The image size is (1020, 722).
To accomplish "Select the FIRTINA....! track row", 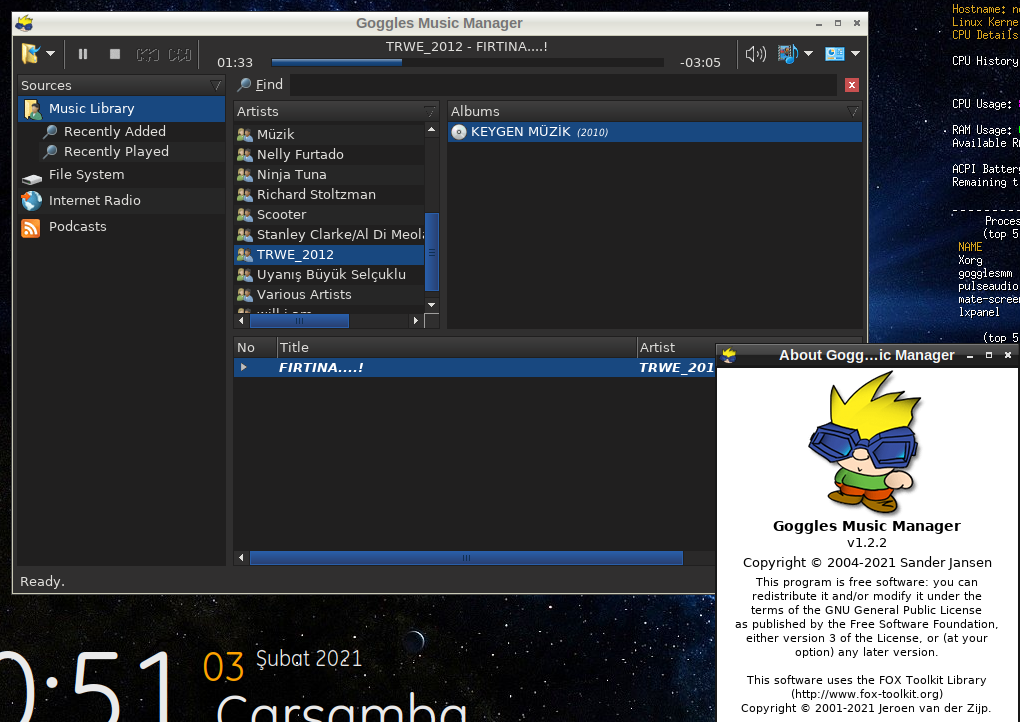I will [x=475, y=368].
